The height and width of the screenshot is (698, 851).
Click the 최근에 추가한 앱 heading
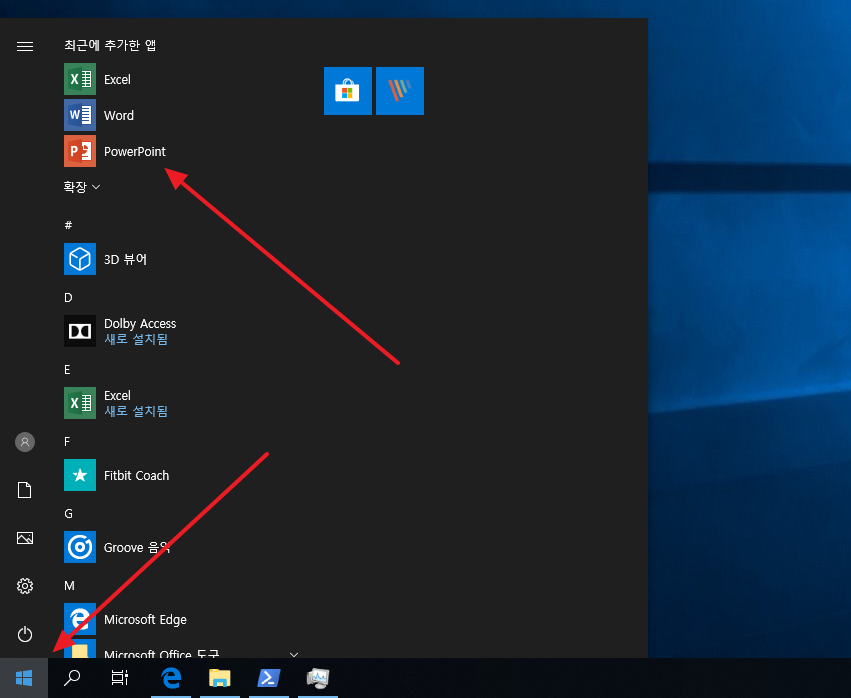pos(110,45)
